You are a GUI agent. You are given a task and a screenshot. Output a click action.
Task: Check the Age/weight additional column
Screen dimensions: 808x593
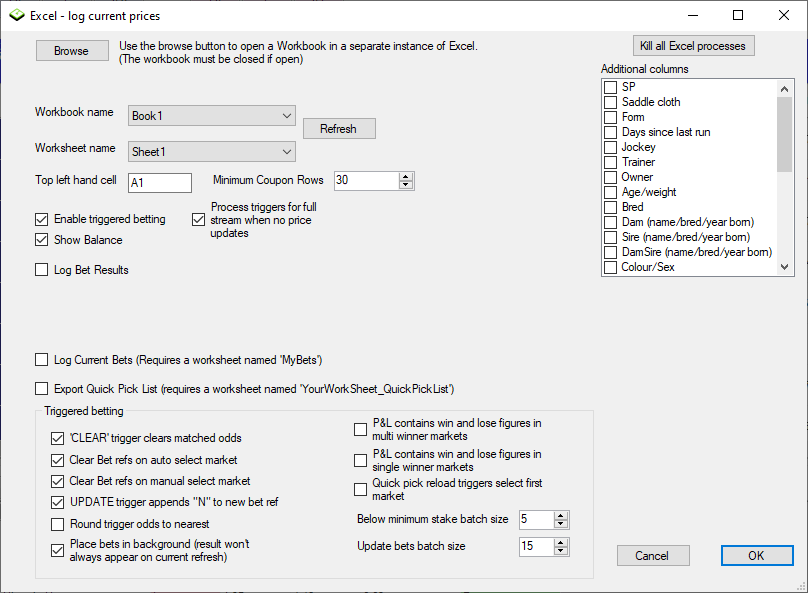611,192
